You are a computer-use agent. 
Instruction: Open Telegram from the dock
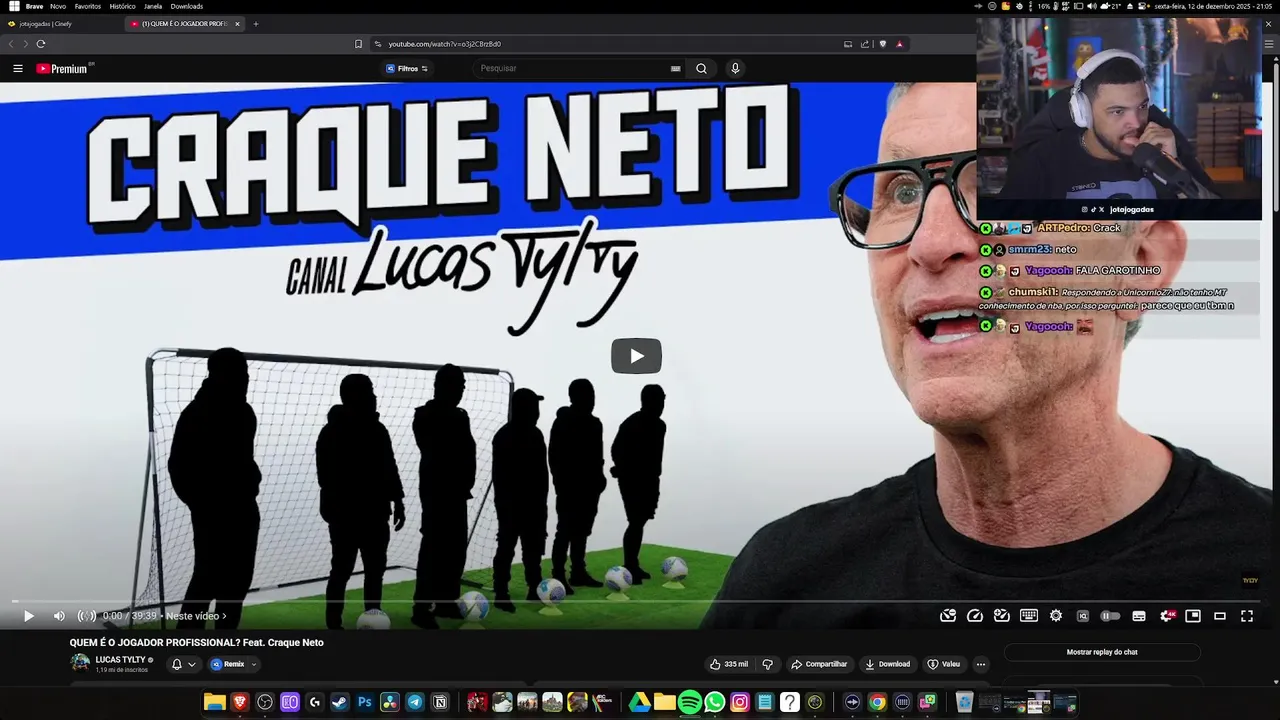pyautogui.click(x=415, y=702)
